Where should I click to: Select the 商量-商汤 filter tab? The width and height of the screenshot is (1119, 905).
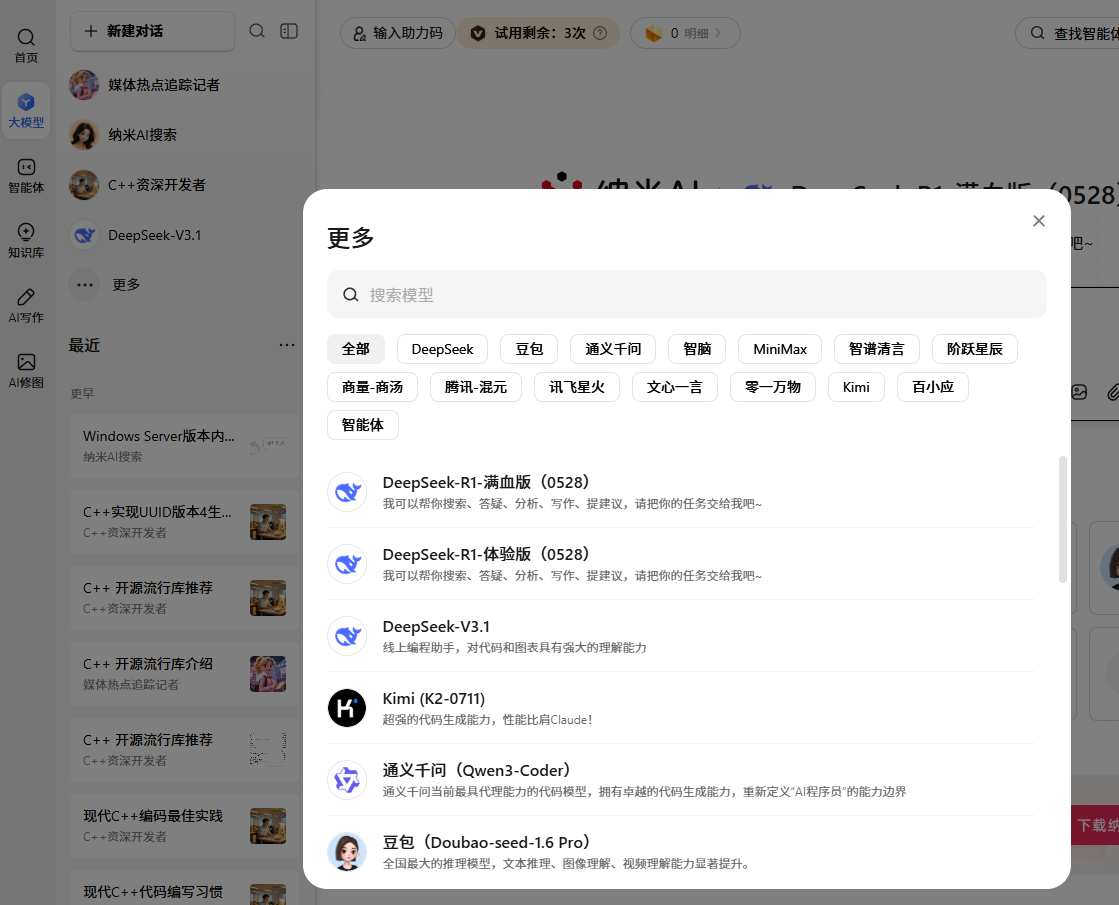[x=373, y=387]
